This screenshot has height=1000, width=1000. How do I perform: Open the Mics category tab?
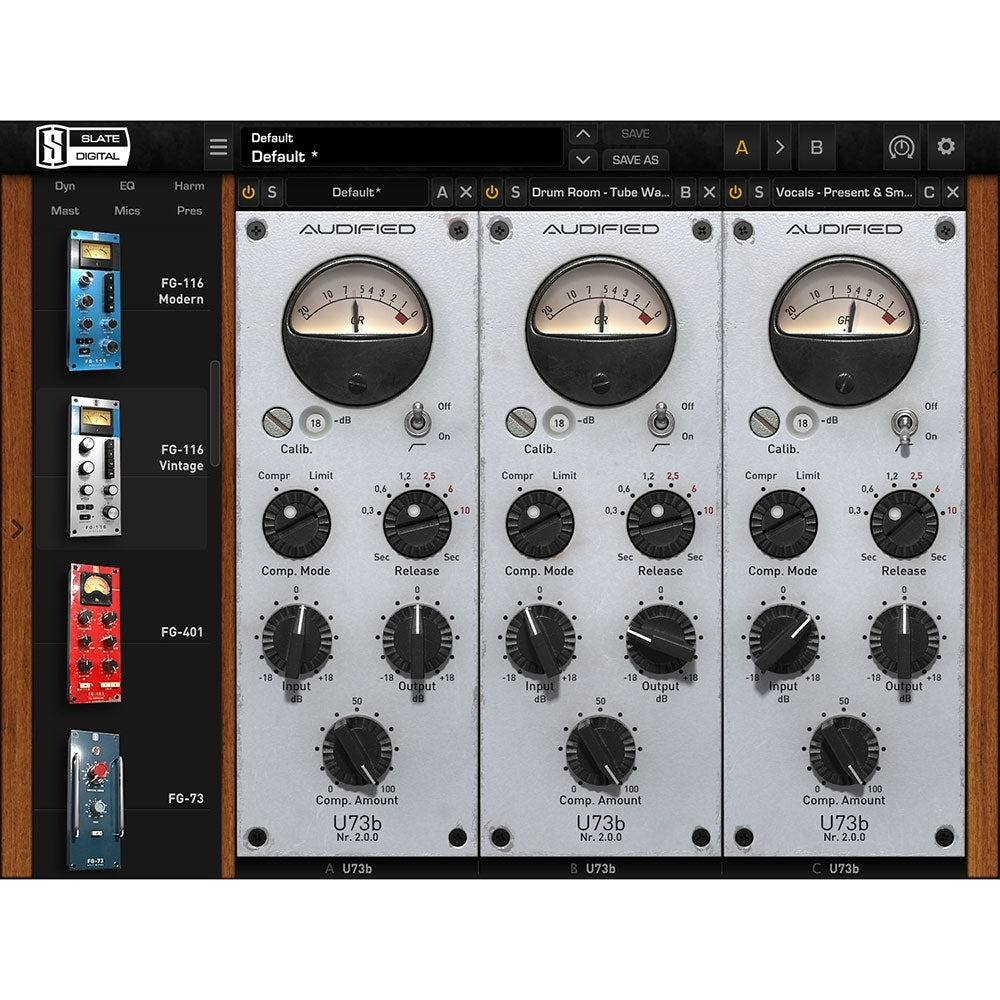point(127,210)
